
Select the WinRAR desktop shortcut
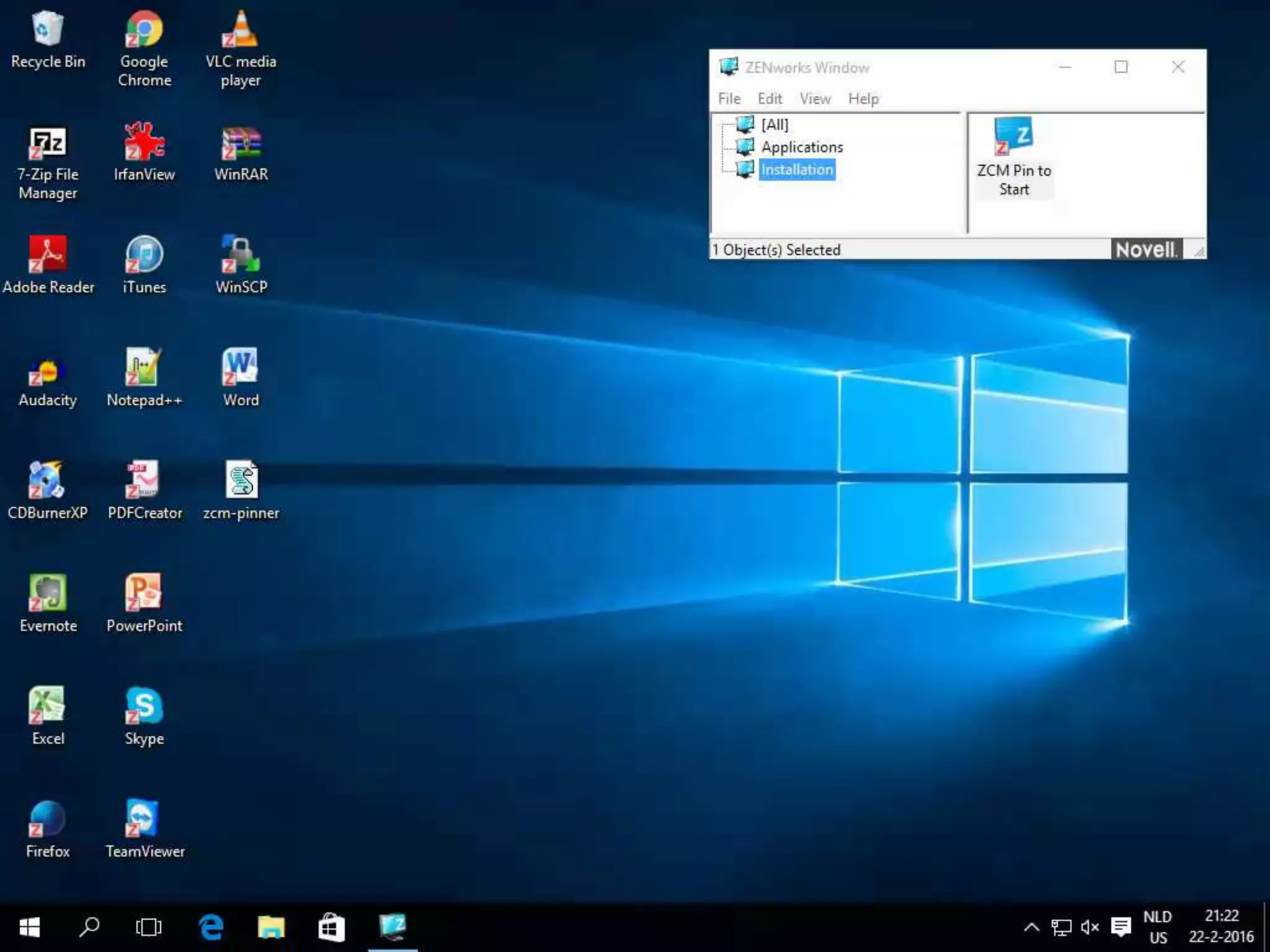[241, 152]
